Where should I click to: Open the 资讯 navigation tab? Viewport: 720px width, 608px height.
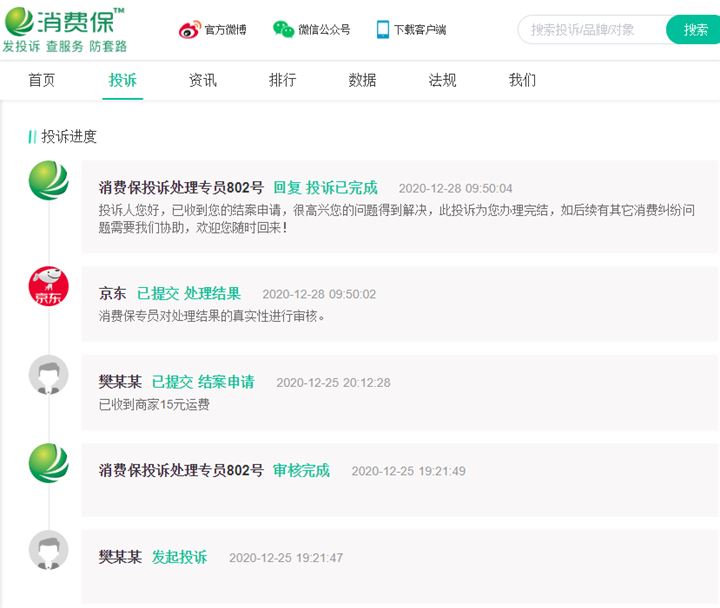[x=202, y=80]
